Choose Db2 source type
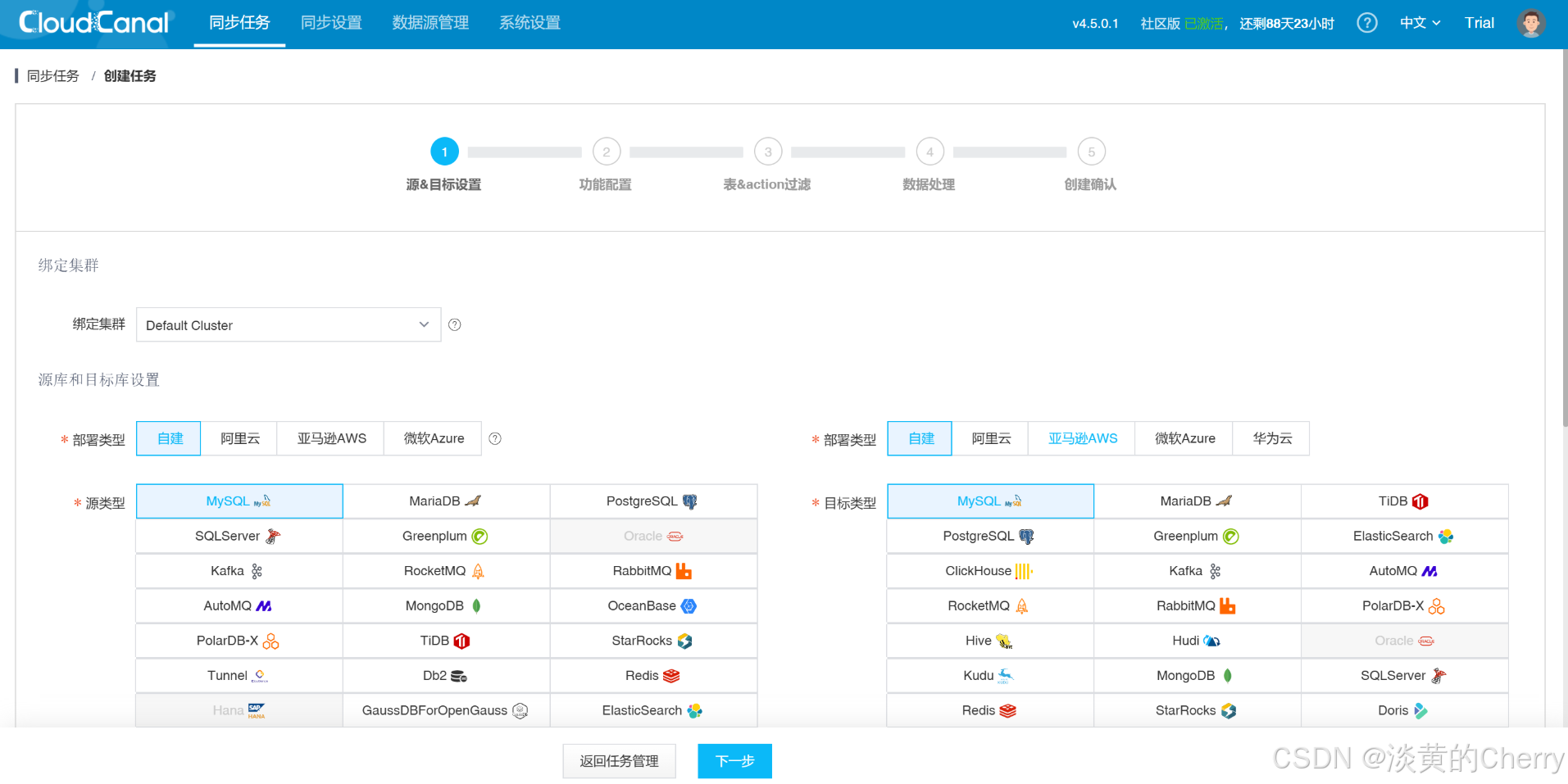This screenshot has width=1568, height=784. pos(447,676)
